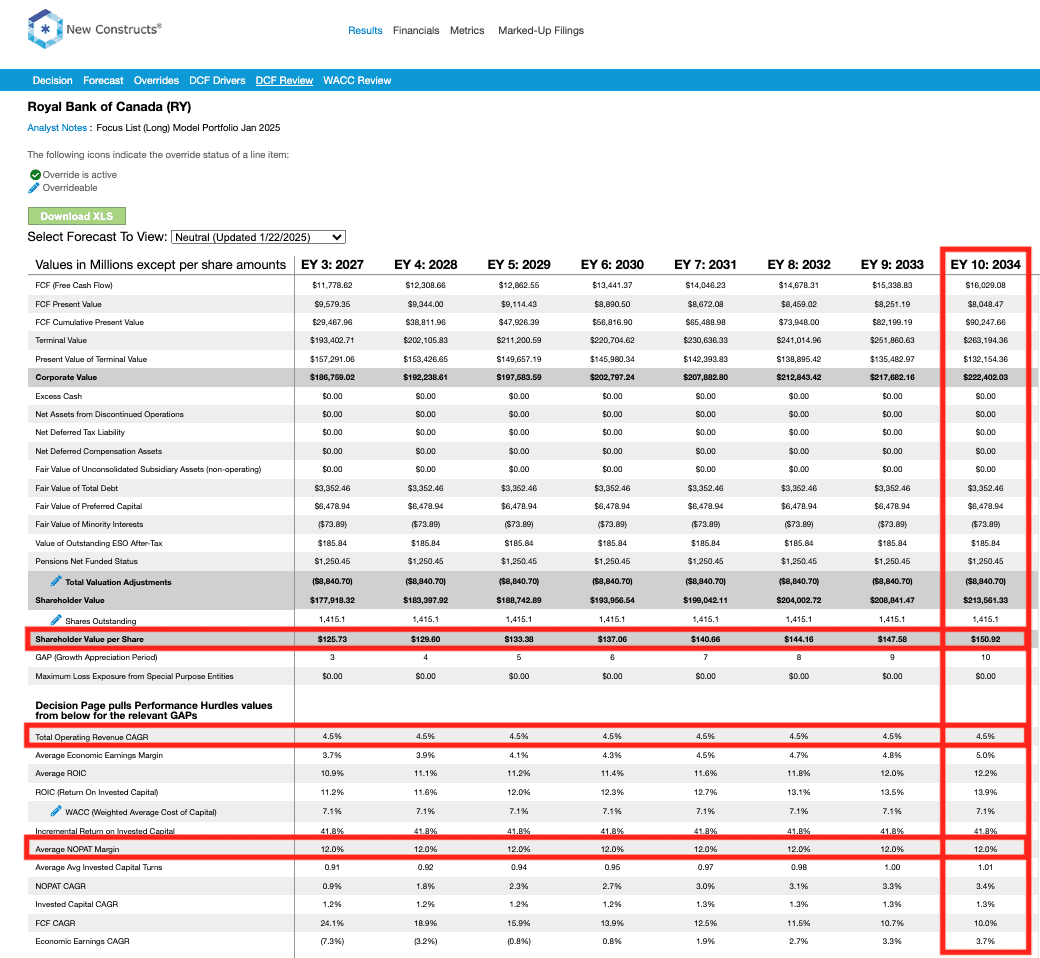Image resolution: width=1040 pixels, height=958 pixels.
Task: Click the Pensions Net Funded Status label
Action: (86, 561)
